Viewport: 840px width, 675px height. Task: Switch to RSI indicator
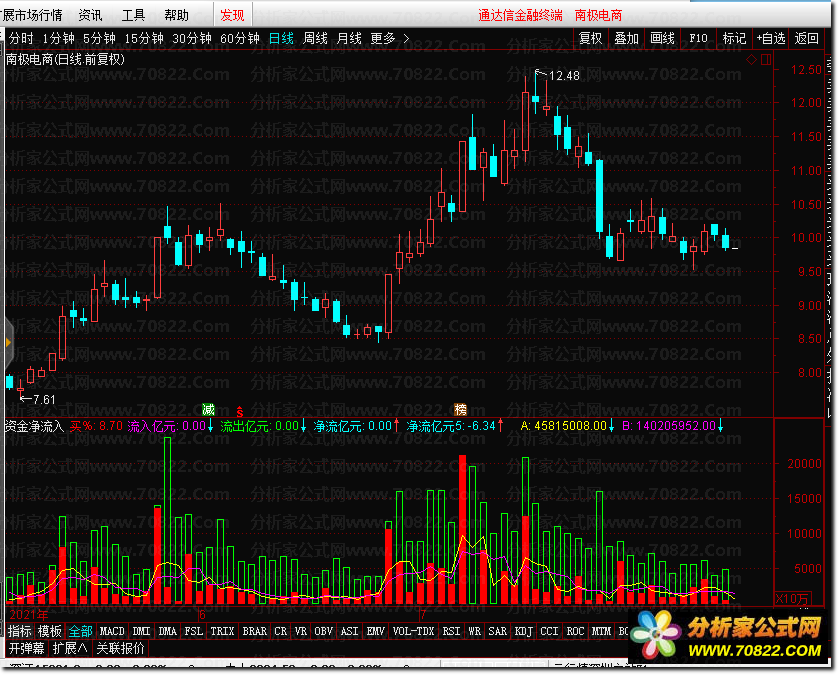pyautogui.click(x=452, y=632)
